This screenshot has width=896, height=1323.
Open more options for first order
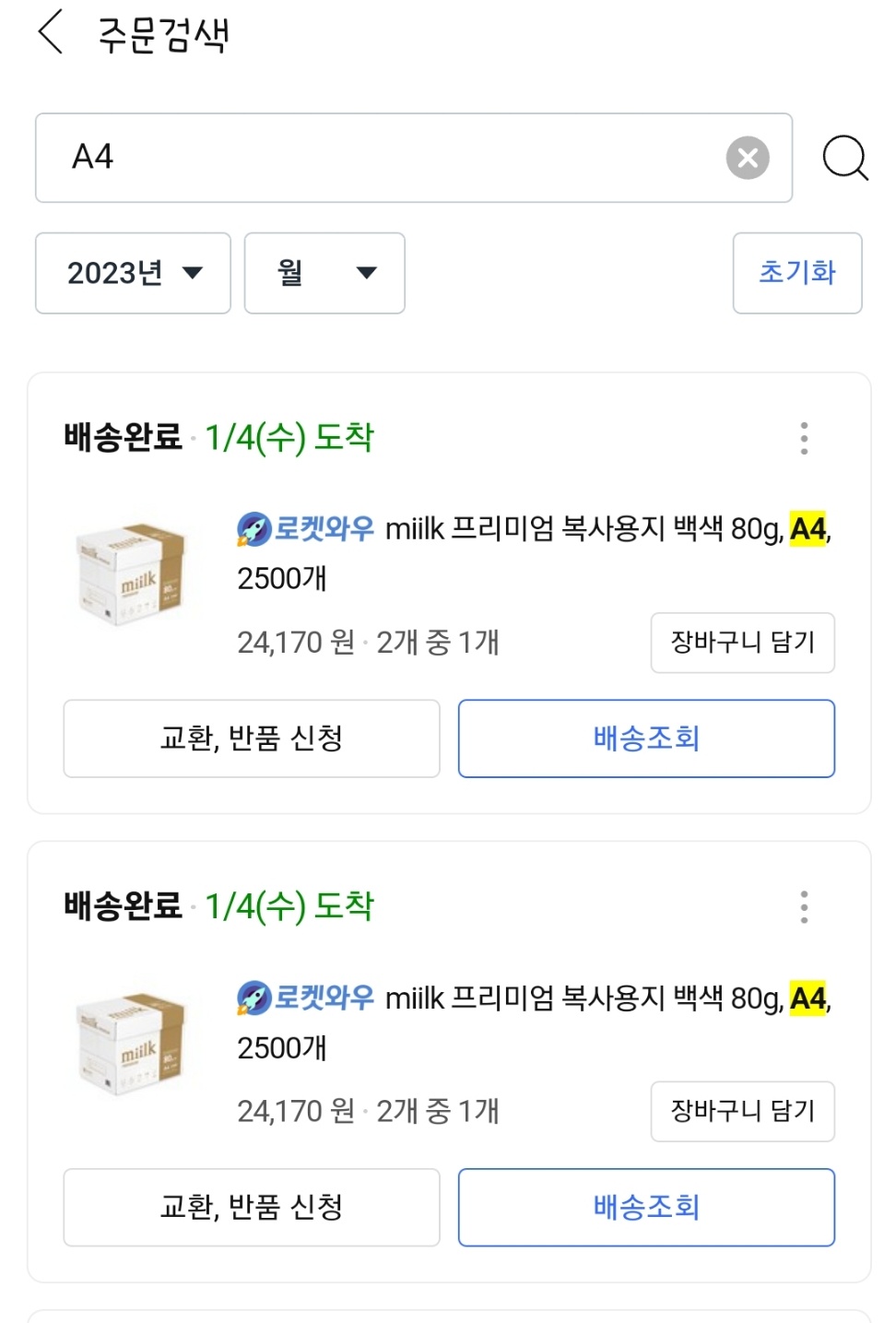tap(804, 438)
